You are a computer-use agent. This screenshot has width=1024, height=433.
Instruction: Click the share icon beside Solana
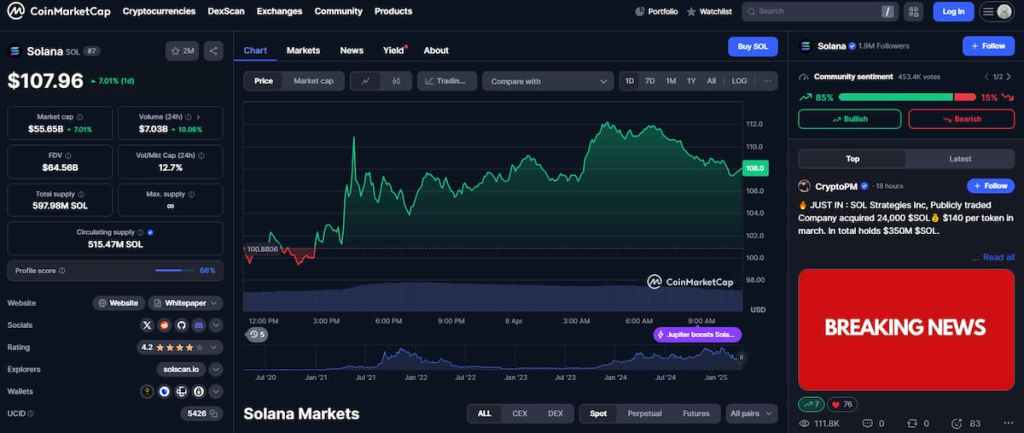[x=214, y=51]
